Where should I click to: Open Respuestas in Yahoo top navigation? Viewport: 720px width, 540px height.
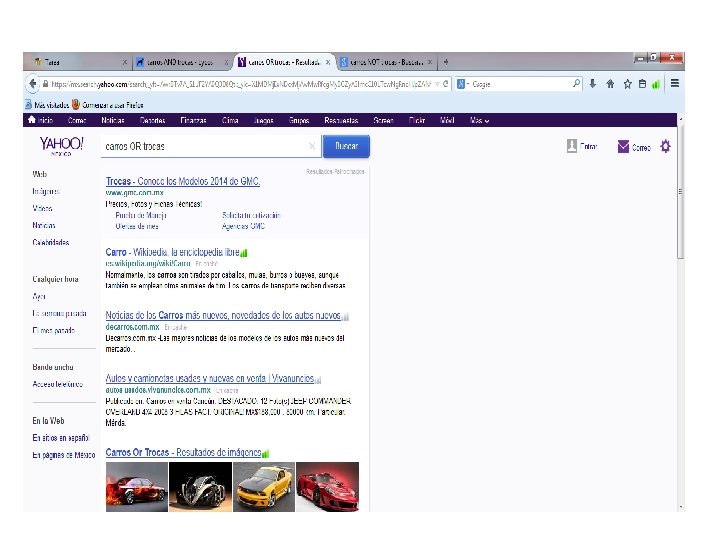pyautogui.click(x=341, y=120)
